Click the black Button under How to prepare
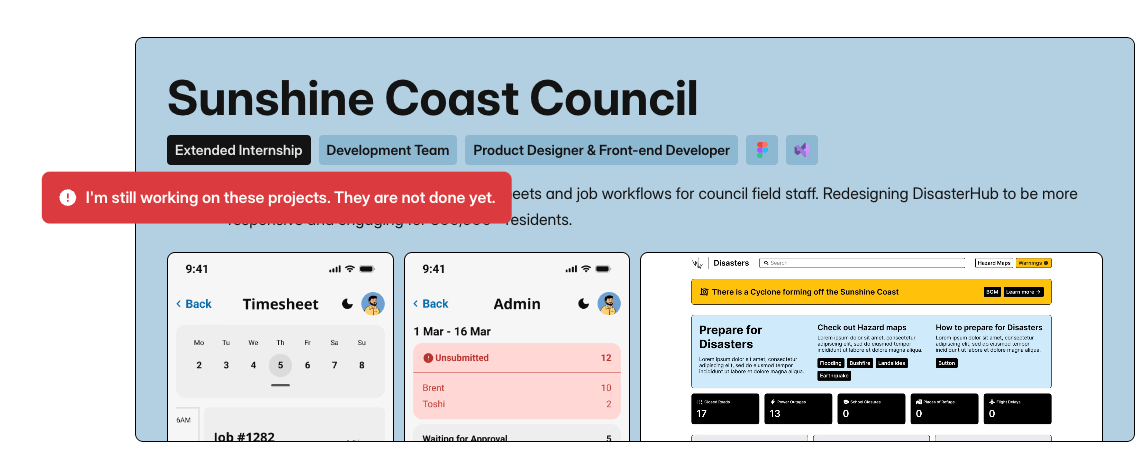1145x449 pixels. (x=946, y=363)
